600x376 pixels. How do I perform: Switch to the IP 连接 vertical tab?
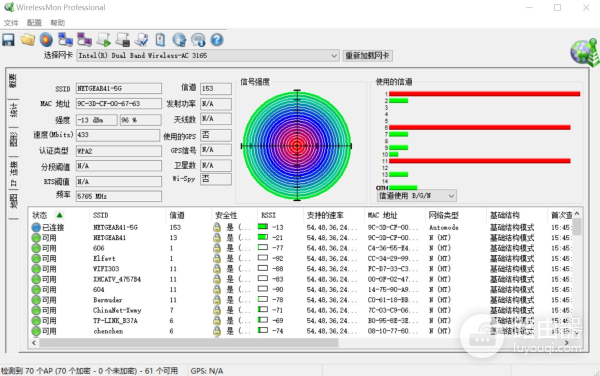13,173
